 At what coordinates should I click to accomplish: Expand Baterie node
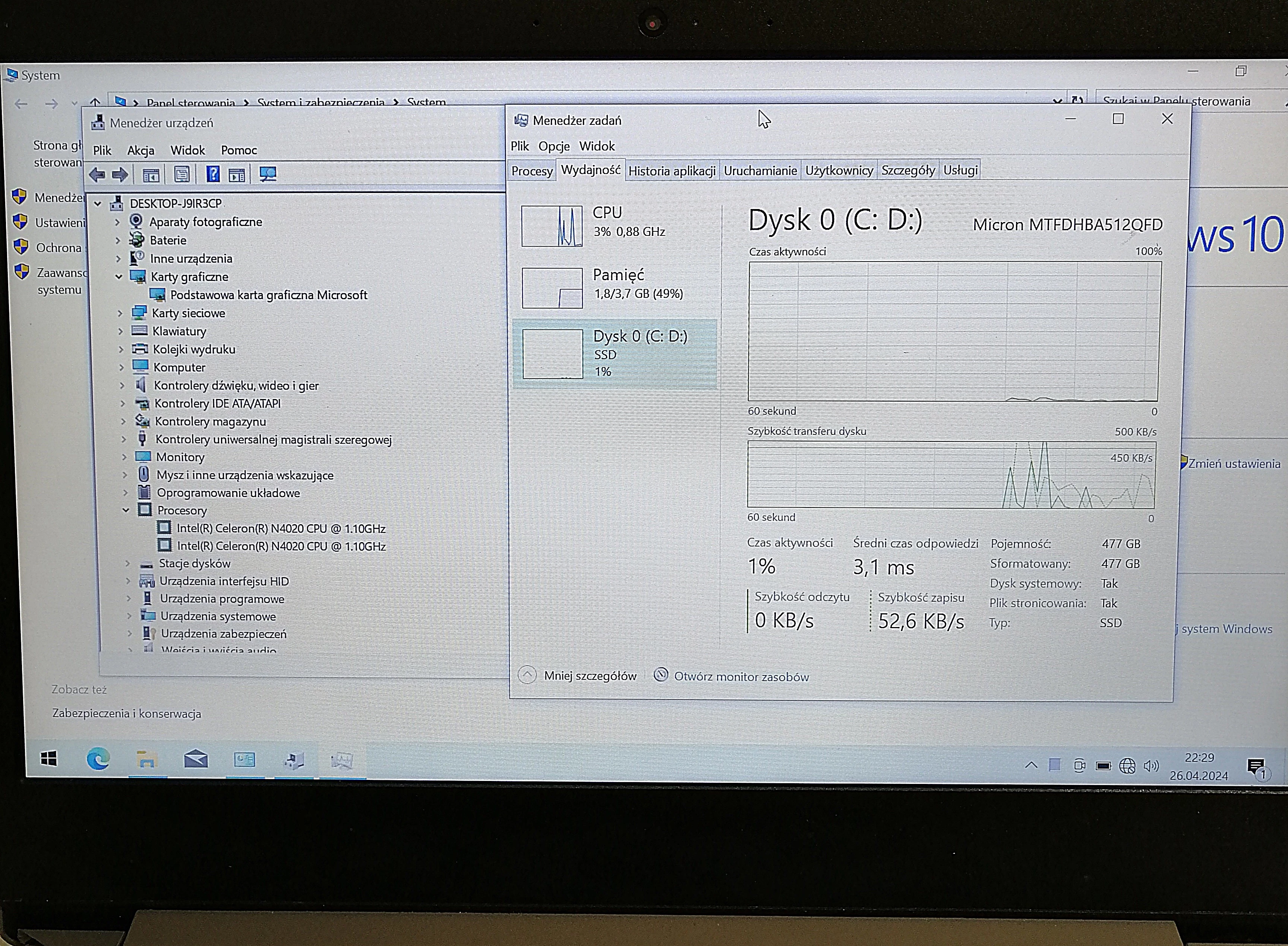(118, 240)
